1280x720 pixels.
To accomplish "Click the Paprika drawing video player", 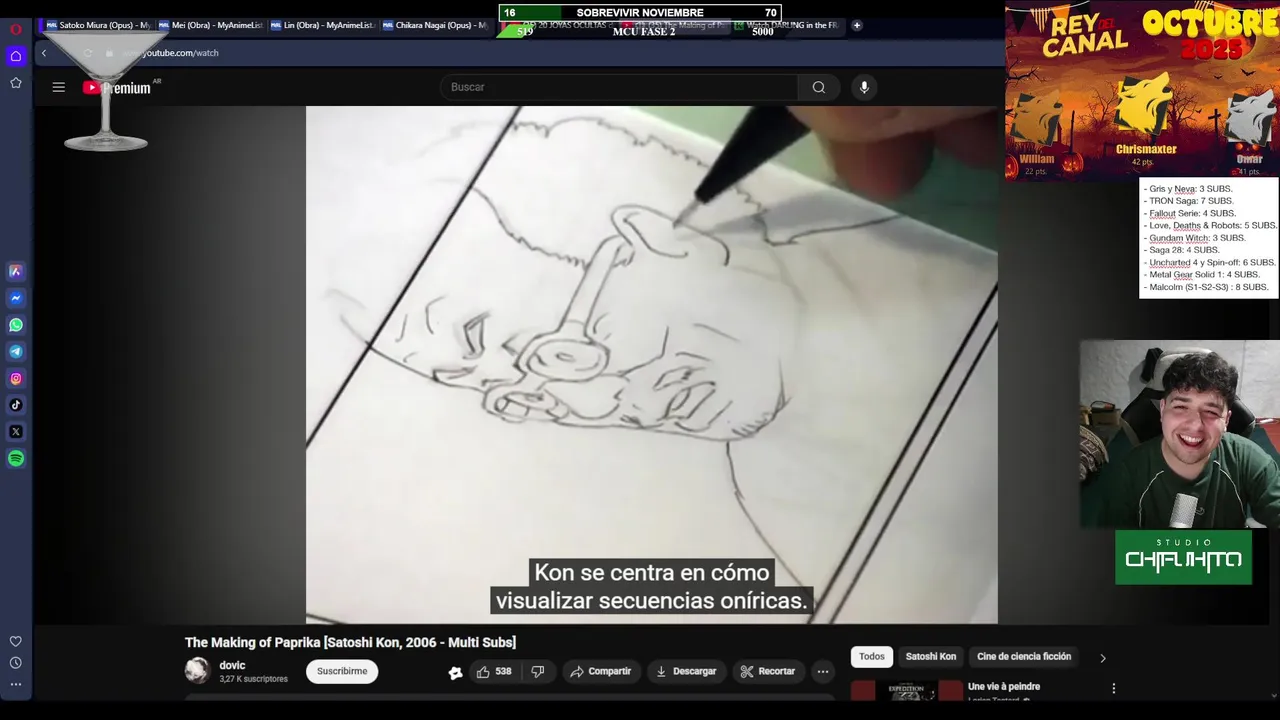I will tap(652, 365).
